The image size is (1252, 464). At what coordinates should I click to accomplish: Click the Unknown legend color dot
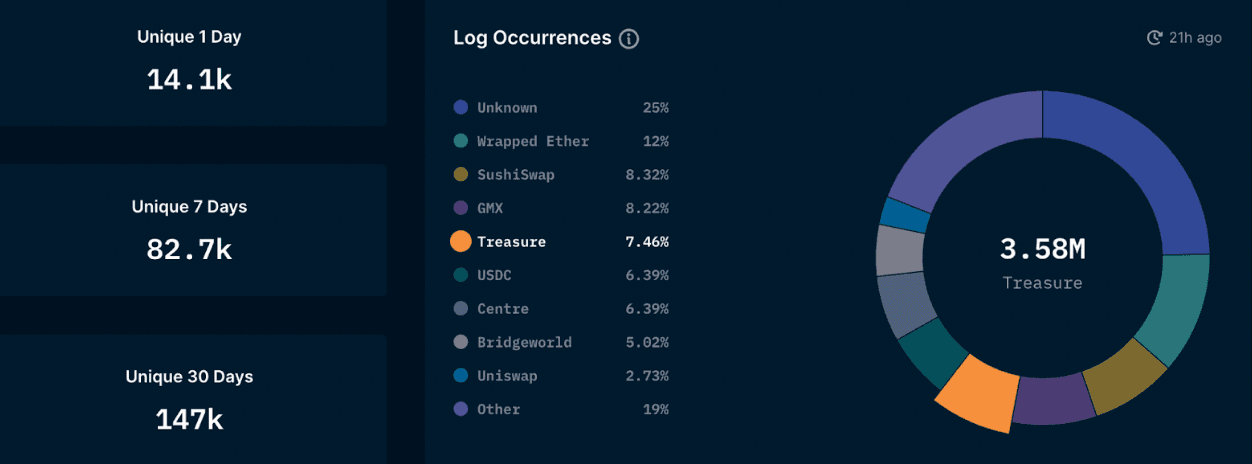click(460, 108)
